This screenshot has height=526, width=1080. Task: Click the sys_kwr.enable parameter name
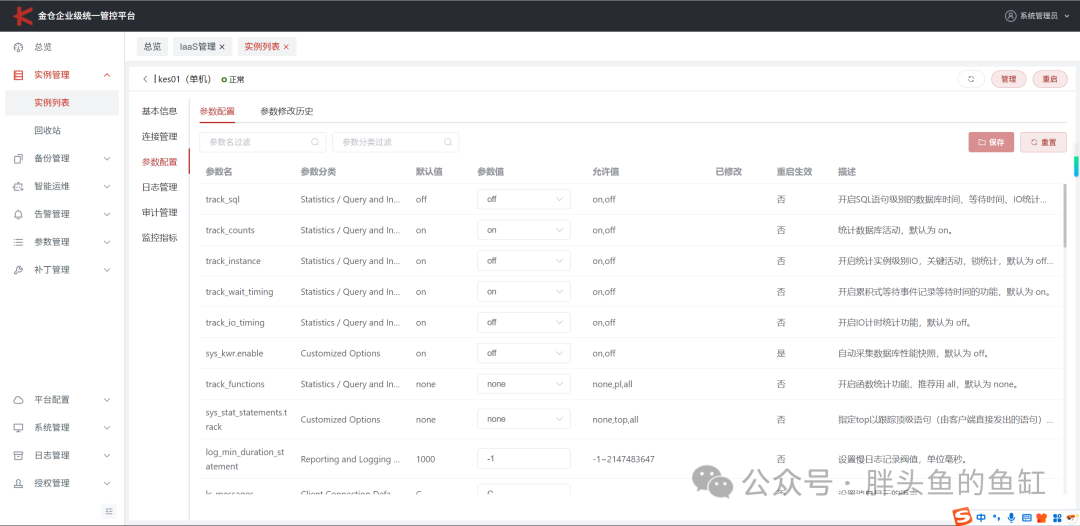pyautogui.click(x=235, y=353)
